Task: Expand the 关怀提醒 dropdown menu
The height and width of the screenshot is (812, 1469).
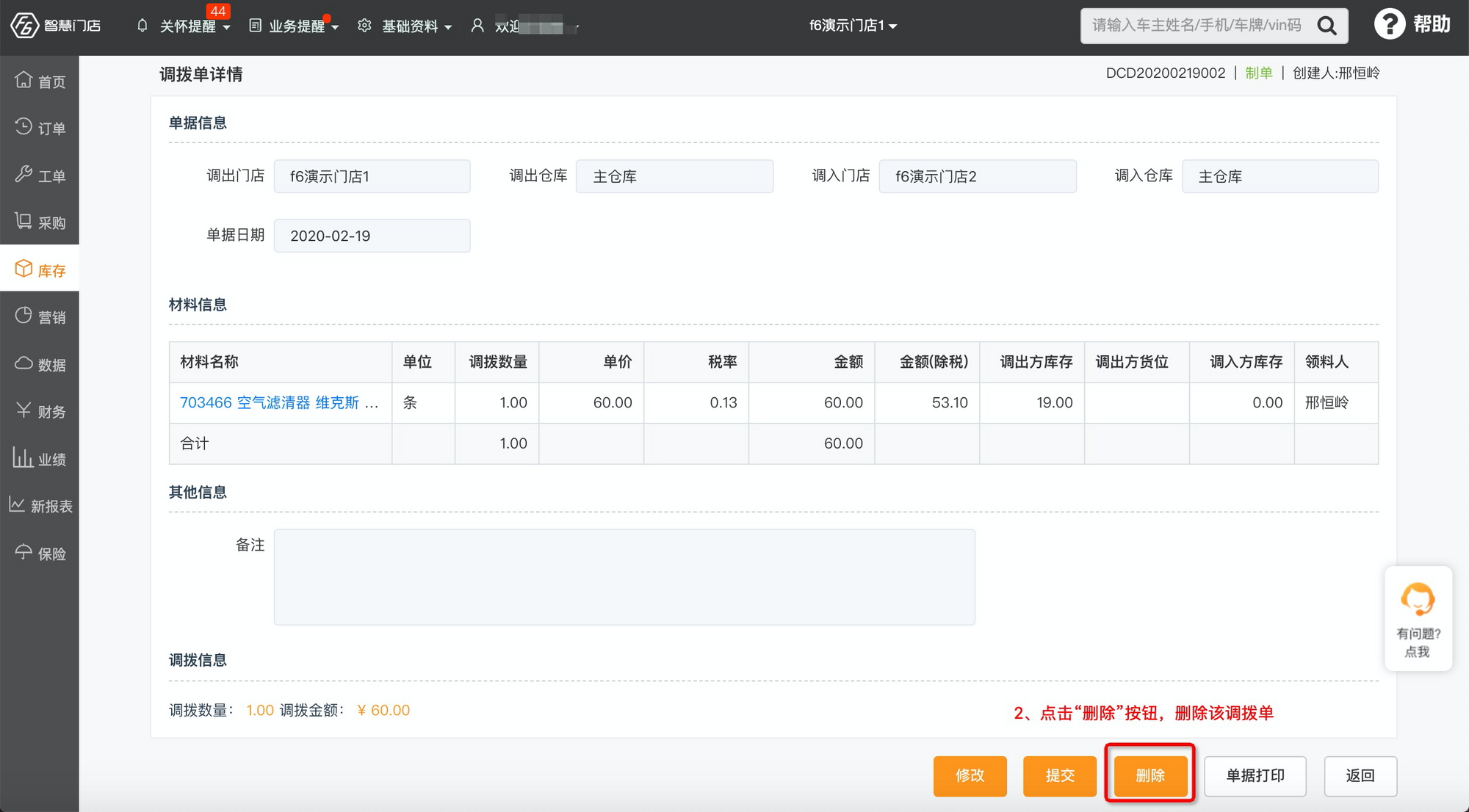Action: click(227, 27)
